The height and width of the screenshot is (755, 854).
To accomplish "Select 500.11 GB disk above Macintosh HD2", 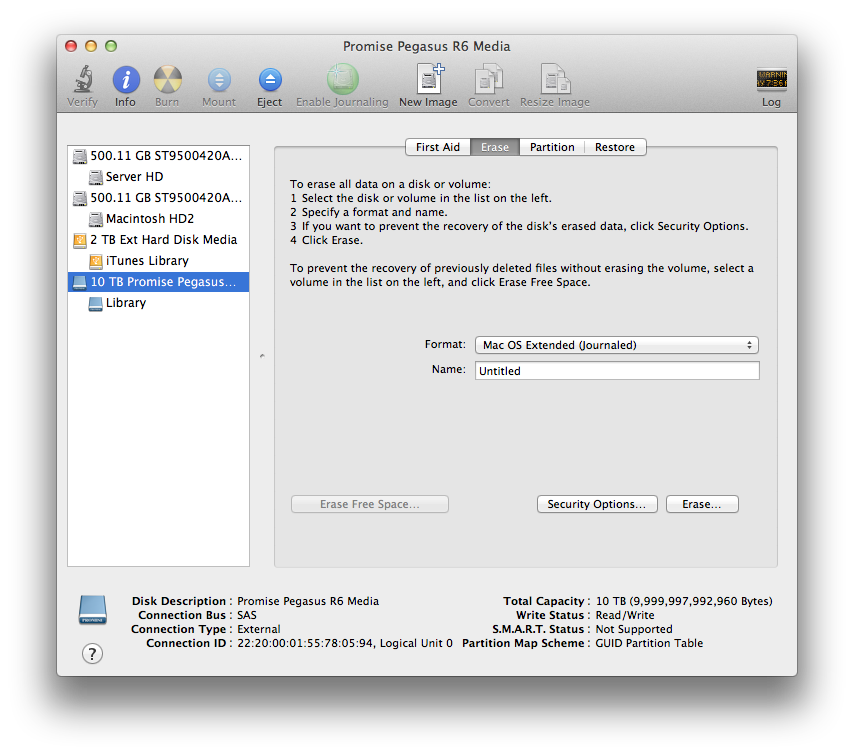I will point(158,198).
